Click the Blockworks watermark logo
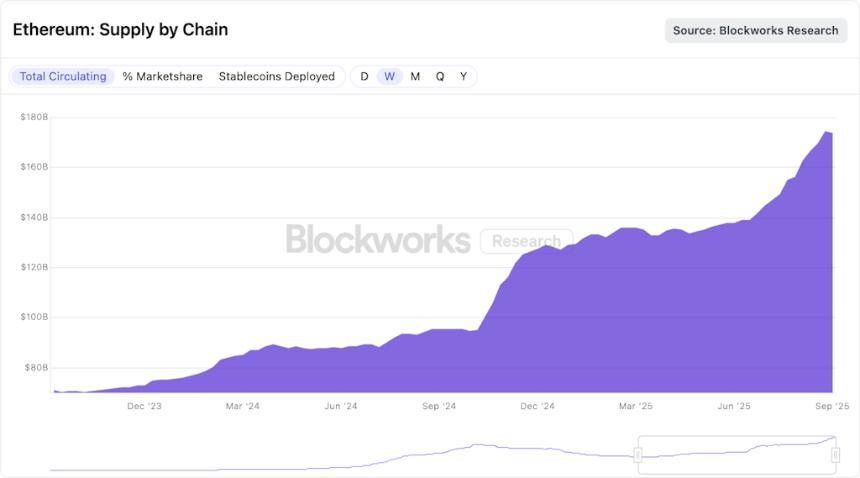Screen dimensions: 860x478 [x=378, y=240]
